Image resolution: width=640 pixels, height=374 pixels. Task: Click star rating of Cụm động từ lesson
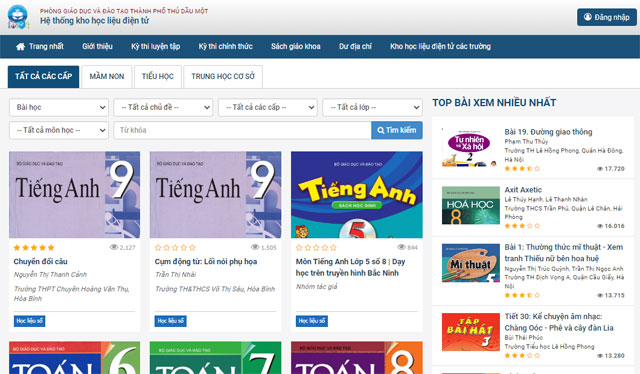(x=175, y=247)
